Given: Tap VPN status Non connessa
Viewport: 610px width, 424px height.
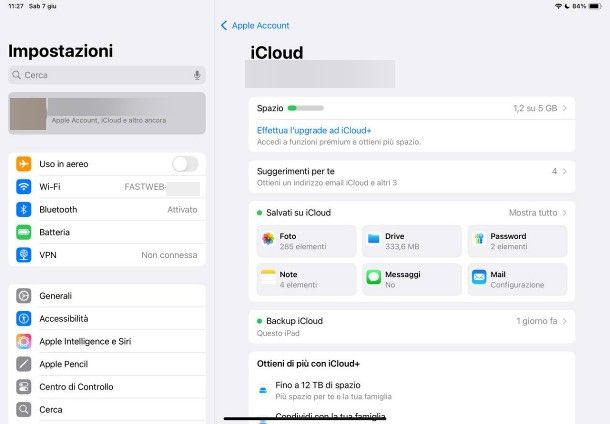Looking at the screenshot, I should (169, 255).
